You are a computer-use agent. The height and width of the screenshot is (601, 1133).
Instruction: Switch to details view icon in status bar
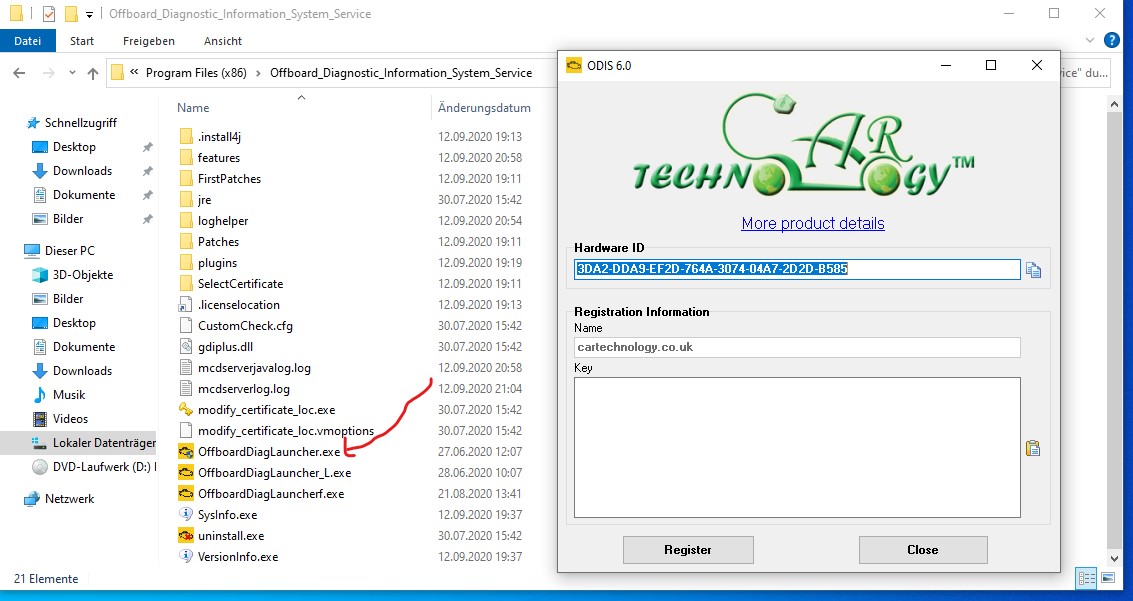pyautogui.click(x=1085, y=578)
